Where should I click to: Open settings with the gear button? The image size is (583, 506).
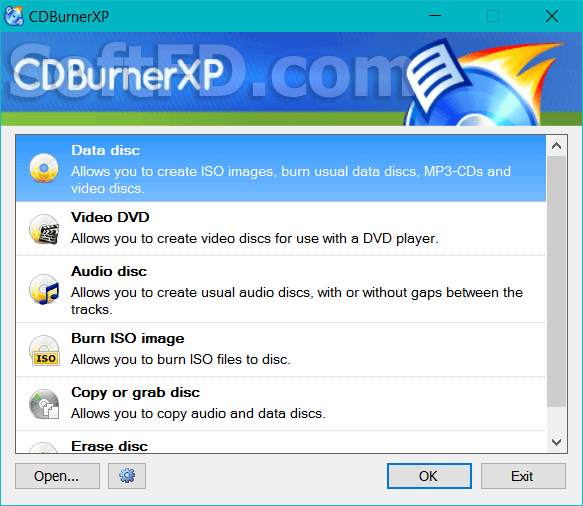pyautogui.click(x=127, y=476)
